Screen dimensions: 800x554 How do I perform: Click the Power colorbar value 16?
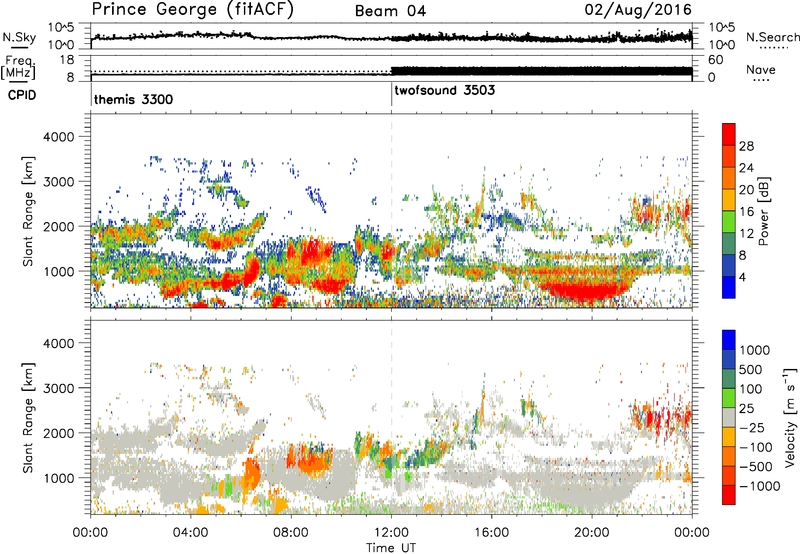coord(746,212)
